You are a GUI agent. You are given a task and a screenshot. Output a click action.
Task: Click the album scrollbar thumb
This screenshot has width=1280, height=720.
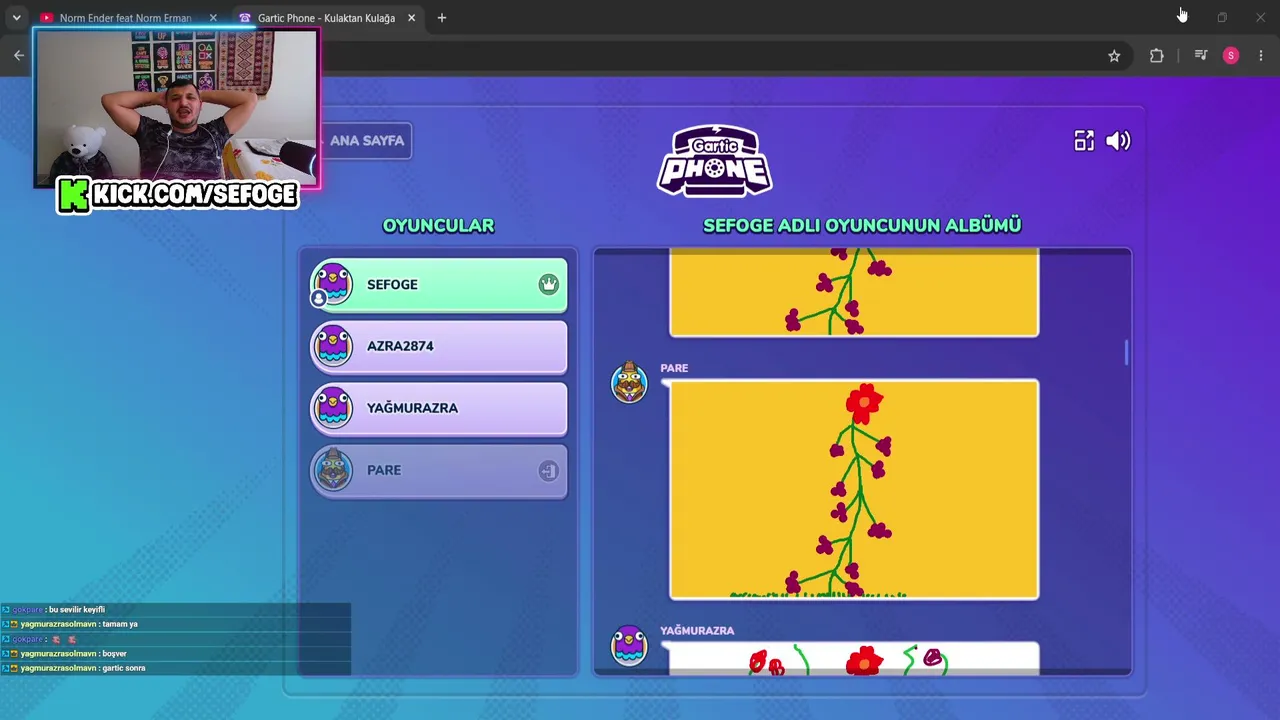coord(1126,353)
